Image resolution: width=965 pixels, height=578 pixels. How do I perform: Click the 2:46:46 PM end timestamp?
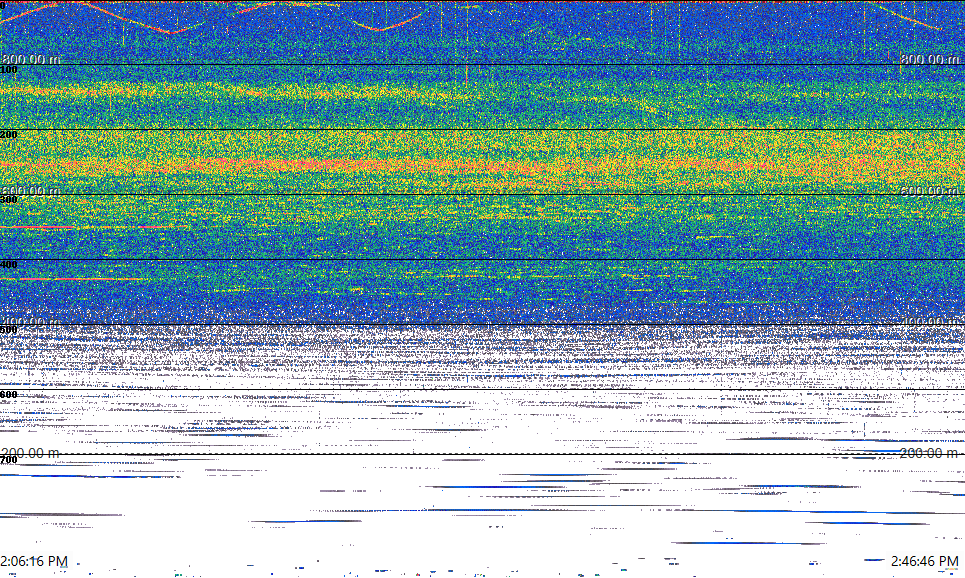coord(925,561)
